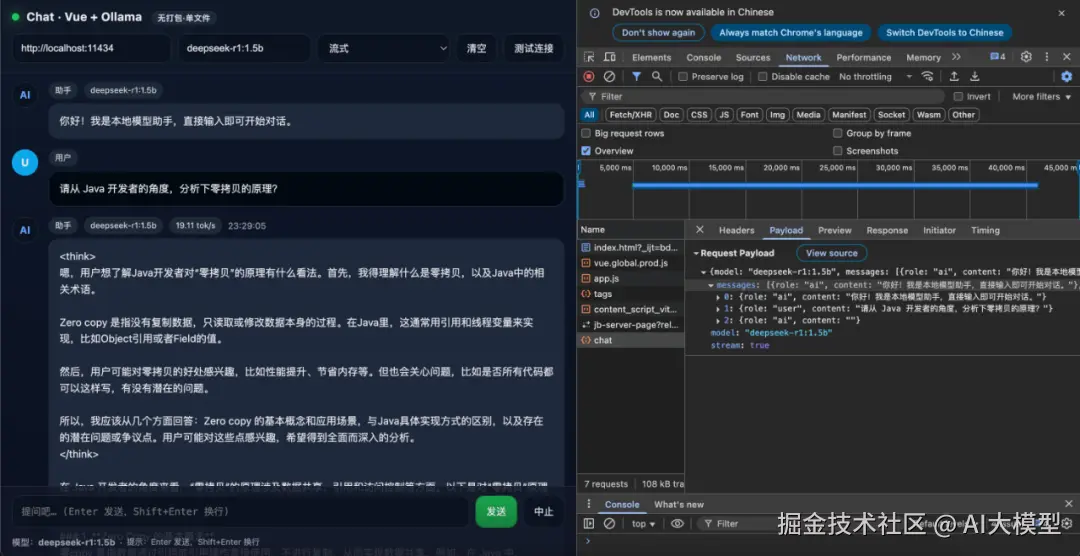Open the Timing tab of the request

985,230
